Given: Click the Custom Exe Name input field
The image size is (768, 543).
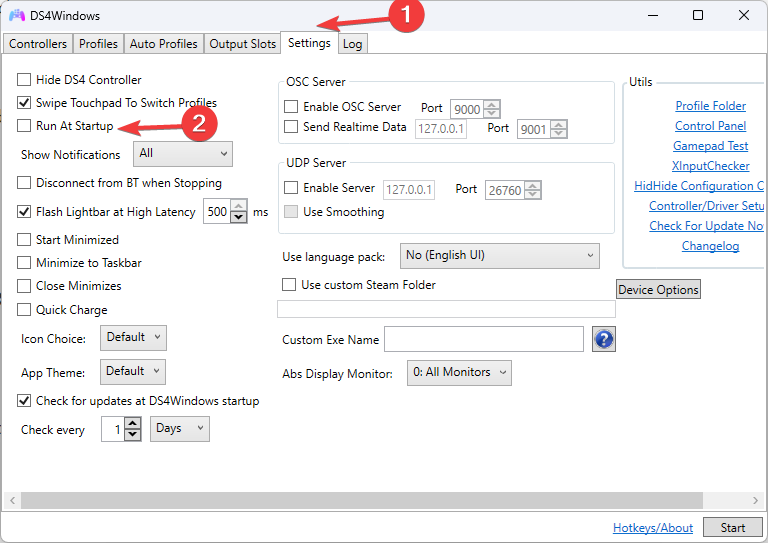Looking at the screenshot, I should (484, 339).
